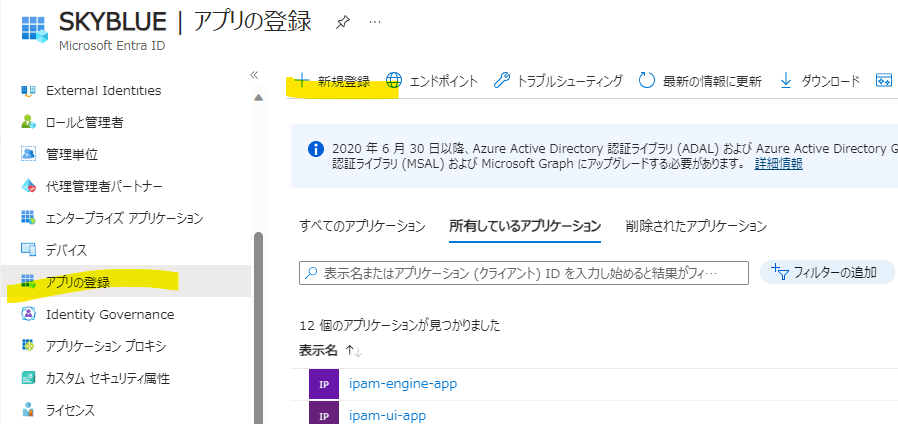Click the デバイス icon
Screen dimensions: 898x424
[x=28, y=250]
